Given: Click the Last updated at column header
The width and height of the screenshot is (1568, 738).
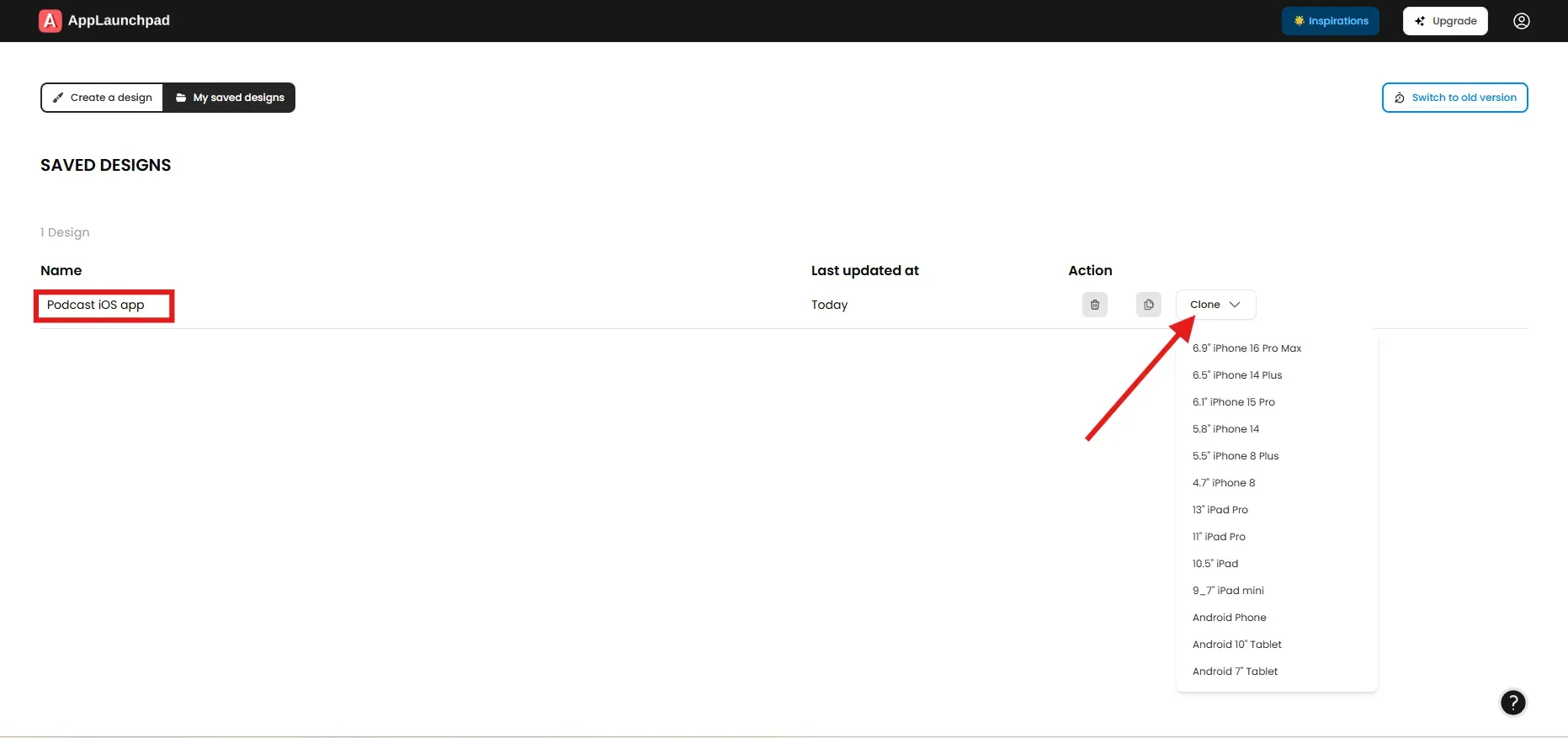Looking at the screenshot, I should 864,270.
